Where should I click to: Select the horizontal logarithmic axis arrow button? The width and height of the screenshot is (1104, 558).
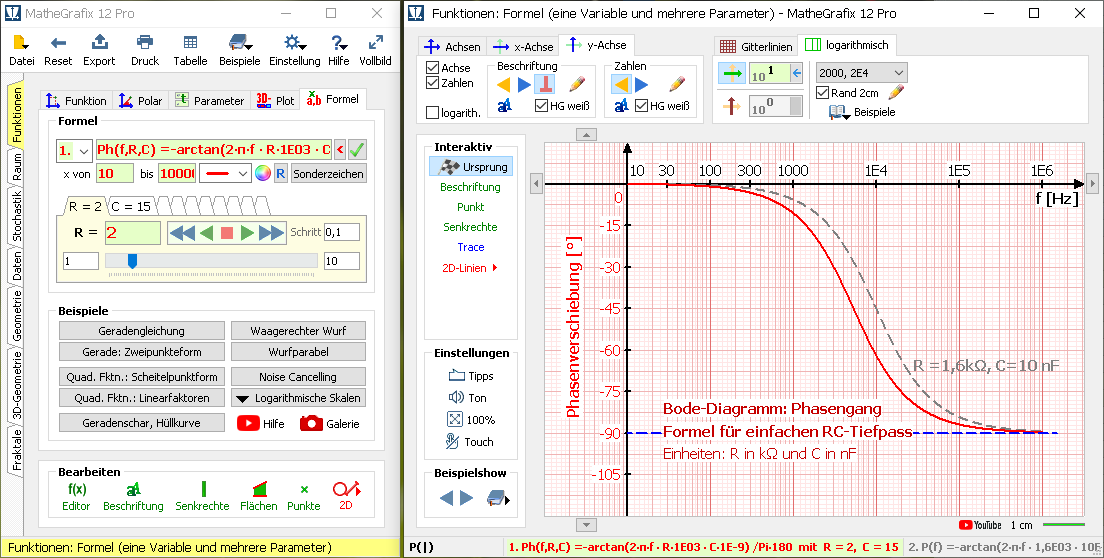(732, 72)
